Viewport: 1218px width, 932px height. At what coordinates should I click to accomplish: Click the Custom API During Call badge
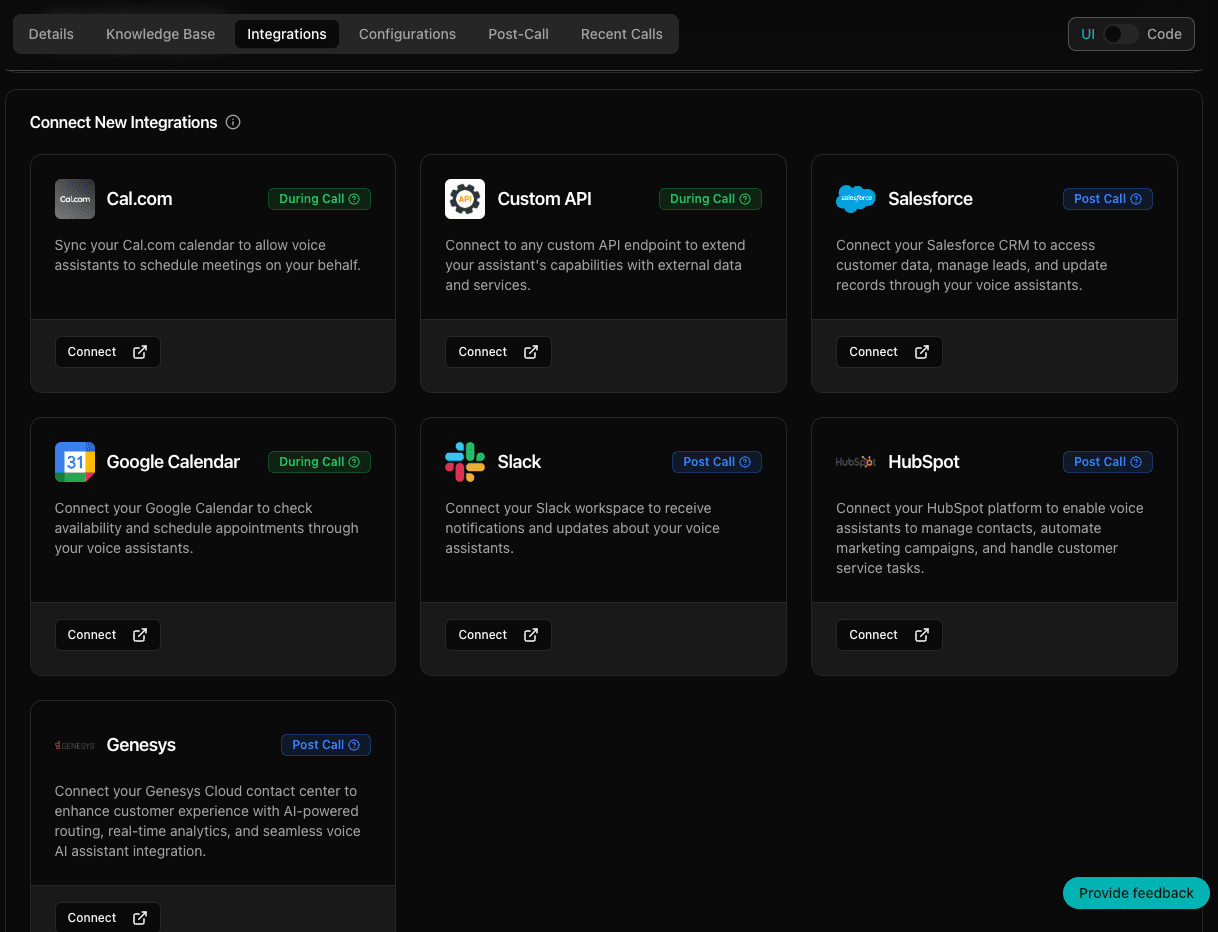pos(710,199)
